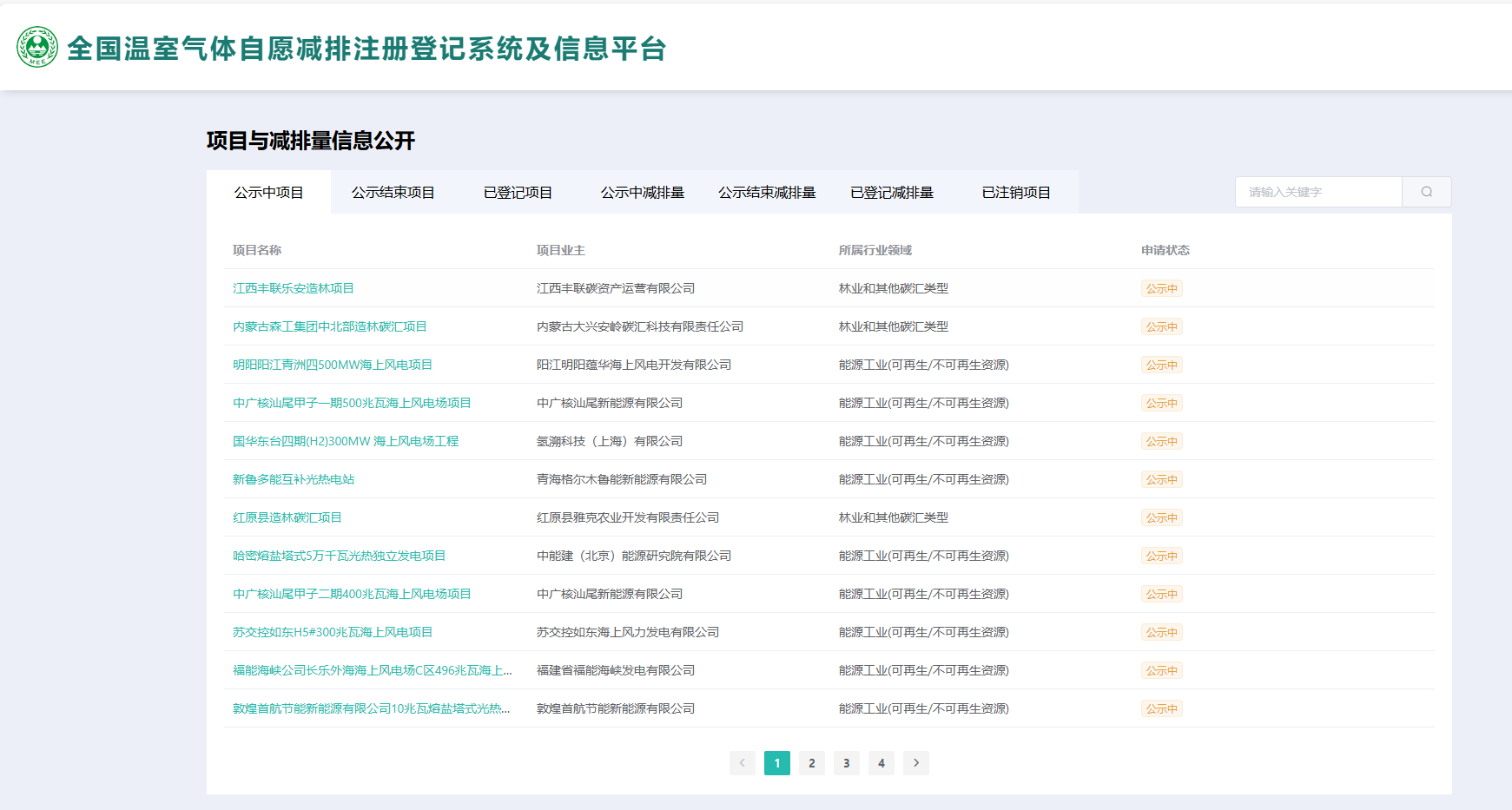Jump to page 4 of results
Viewport: 1512px width, 810px height.
pos(881,763)
